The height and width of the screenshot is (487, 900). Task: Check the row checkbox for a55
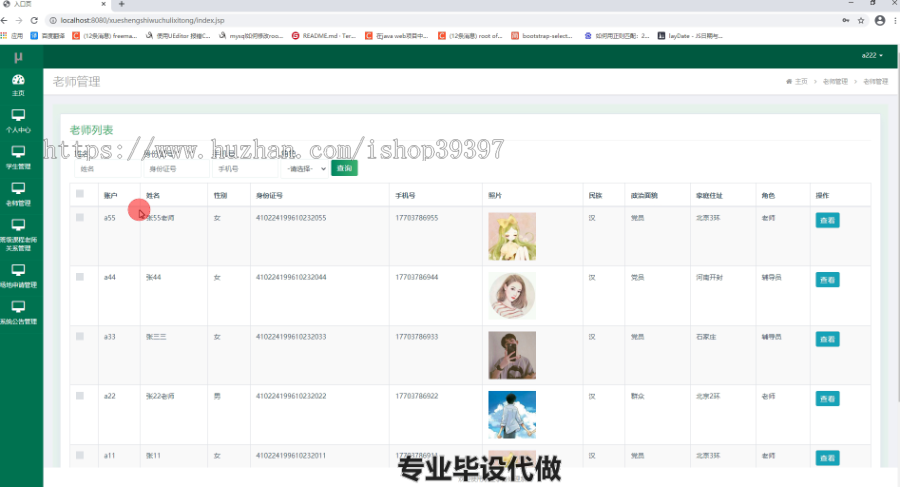(80, 217)
